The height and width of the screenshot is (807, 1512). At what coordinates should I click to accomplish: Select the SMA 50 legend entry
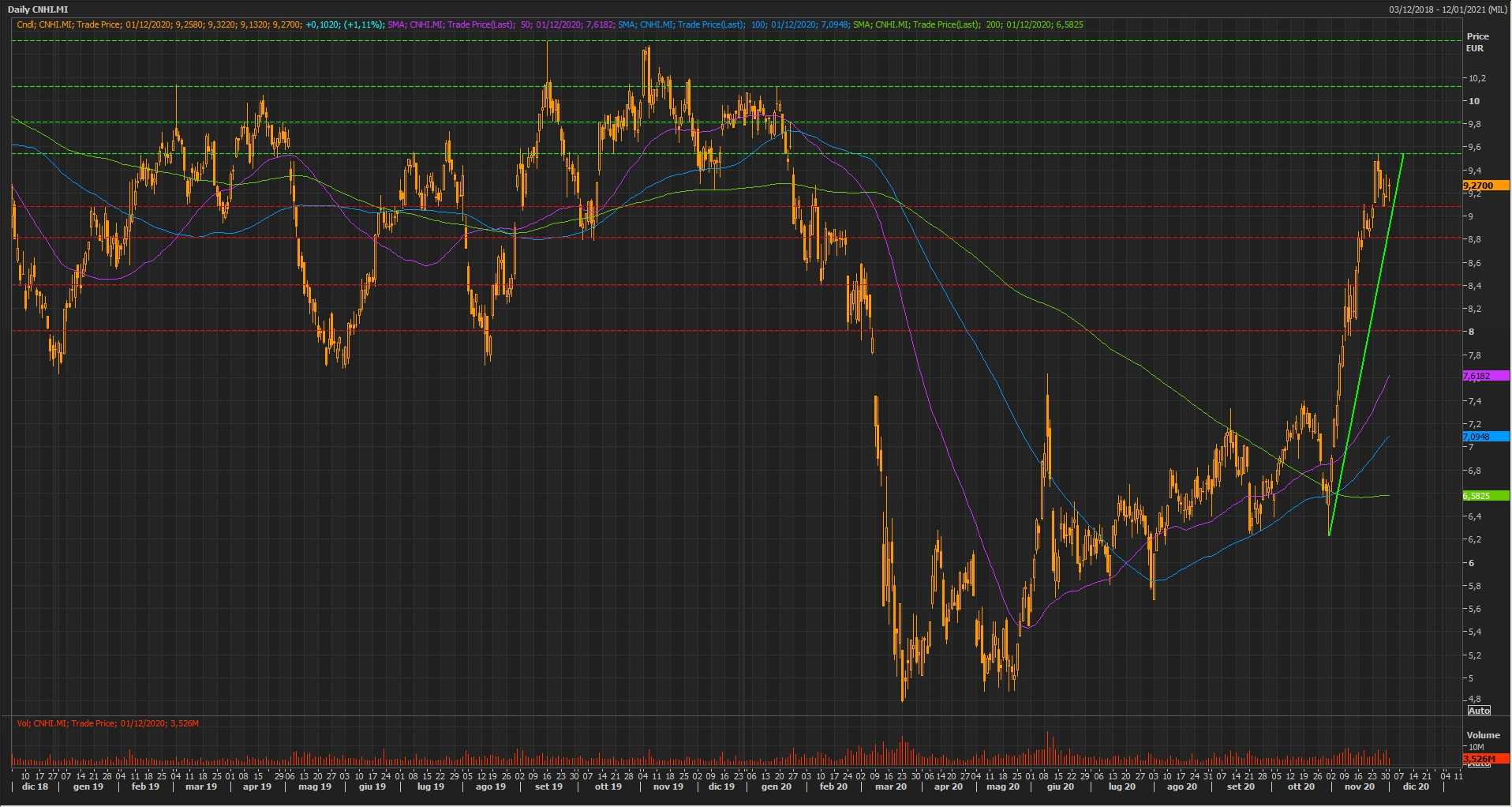pyautogui.click(x=502, y=24)
